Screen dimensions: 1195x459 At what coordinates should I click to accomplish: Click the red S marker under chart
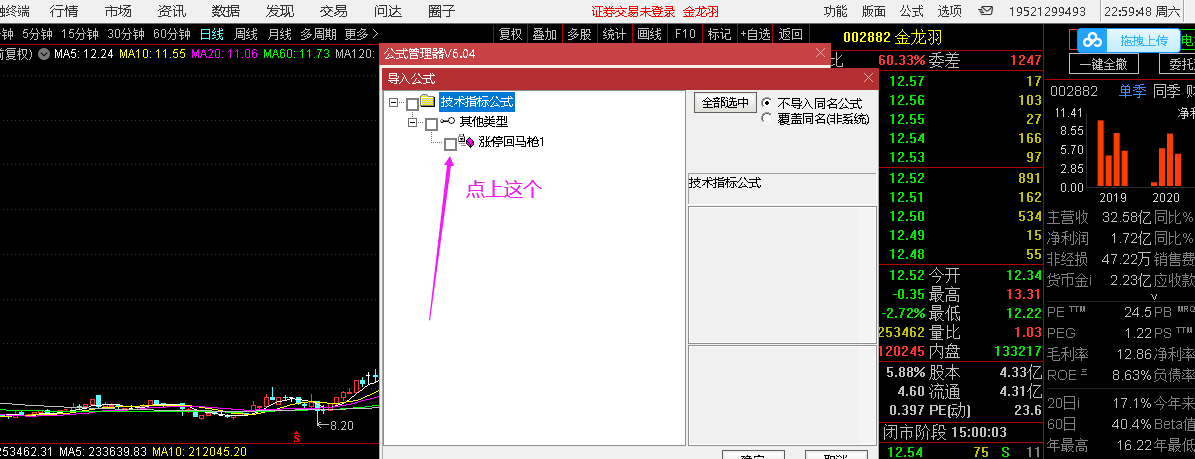point(297,438)
